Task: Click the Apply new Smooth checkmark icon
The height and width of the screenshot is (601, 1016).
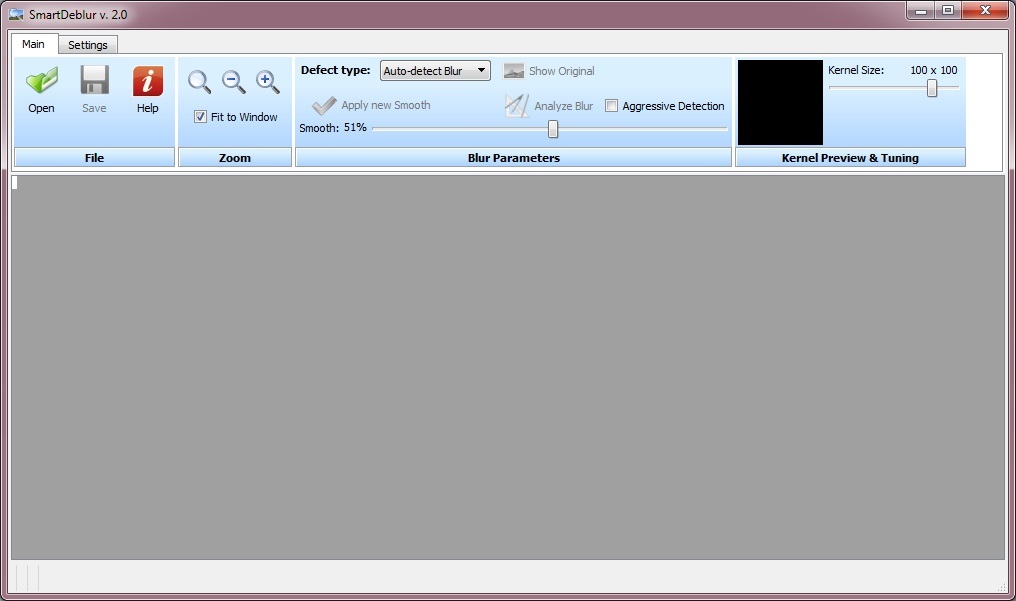Action: coord(324,105)
